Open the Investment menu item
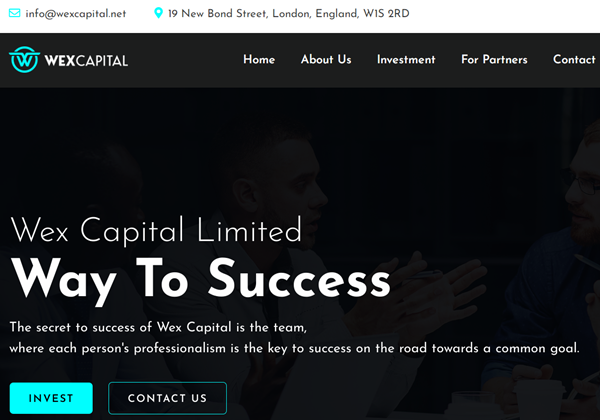 click(x=406, y=60)
